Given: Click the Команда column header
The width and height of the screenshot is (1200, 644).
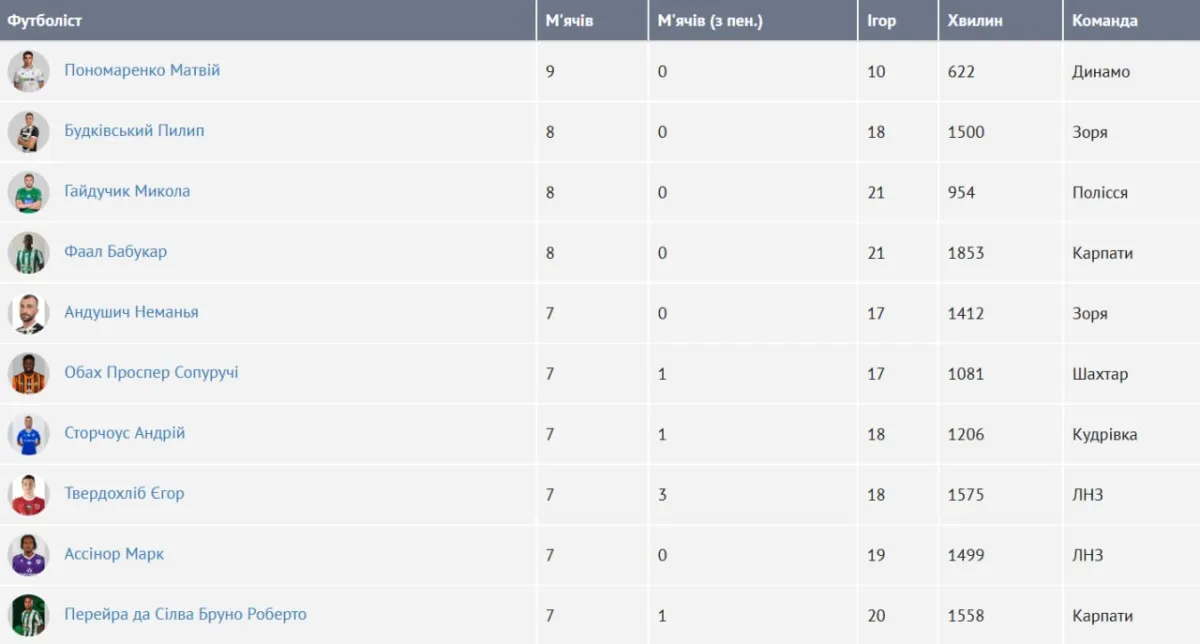Looking at the screenshot, I should click(1104, 20).
